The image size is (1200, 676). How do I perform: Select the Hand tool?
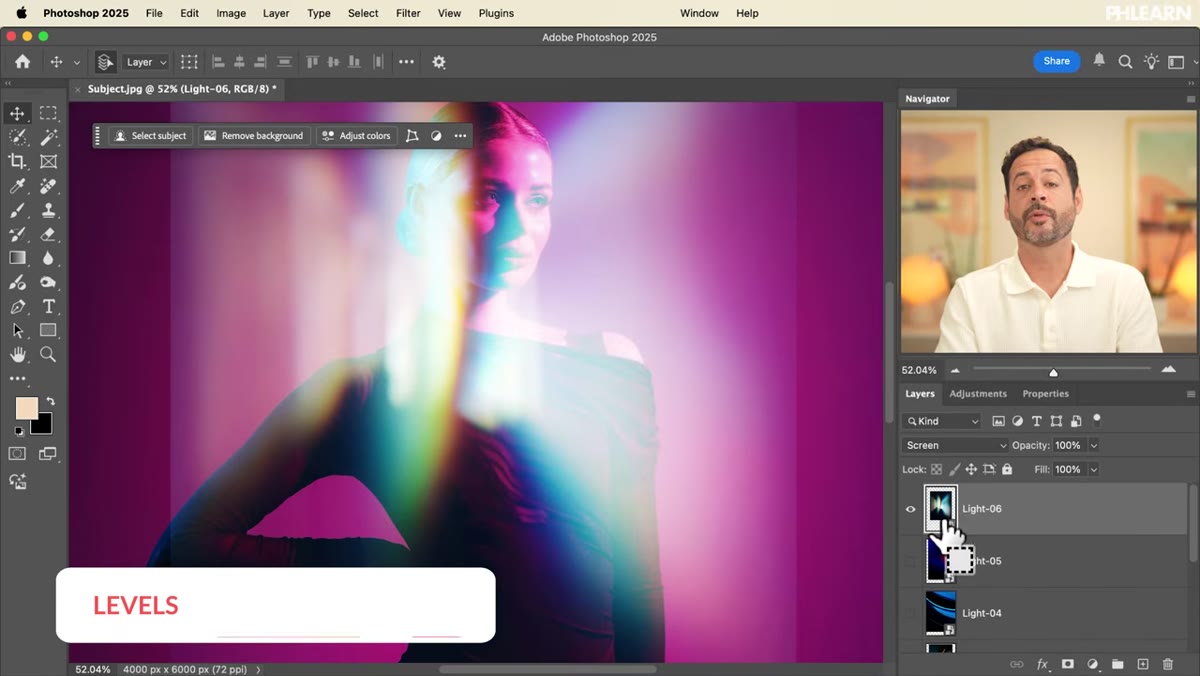[17, 354]
